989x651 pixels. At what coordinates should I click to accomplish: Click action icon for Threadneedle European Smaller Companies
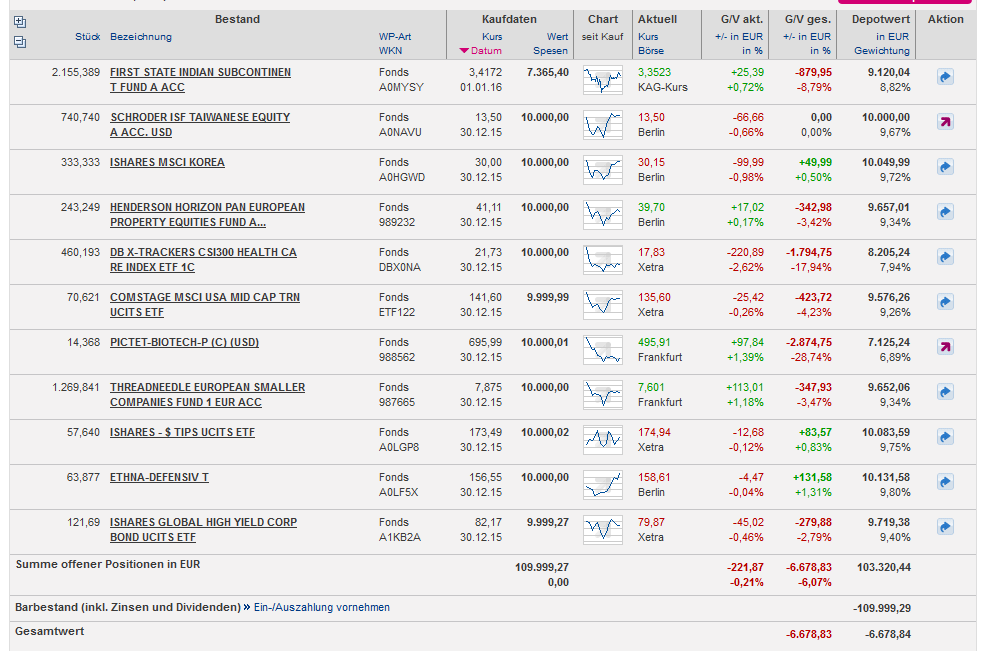(945, 392)
